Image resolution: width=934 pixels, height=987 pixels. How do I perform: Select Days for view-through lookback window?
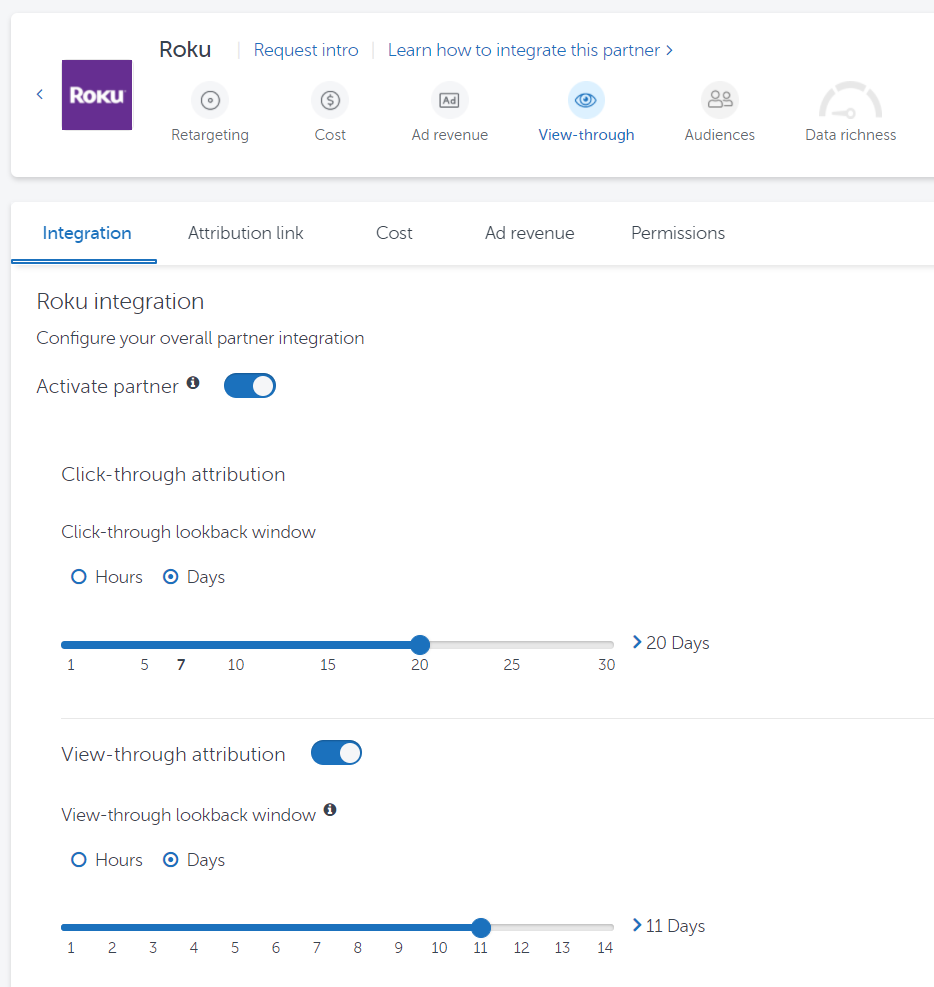[171, 860]
